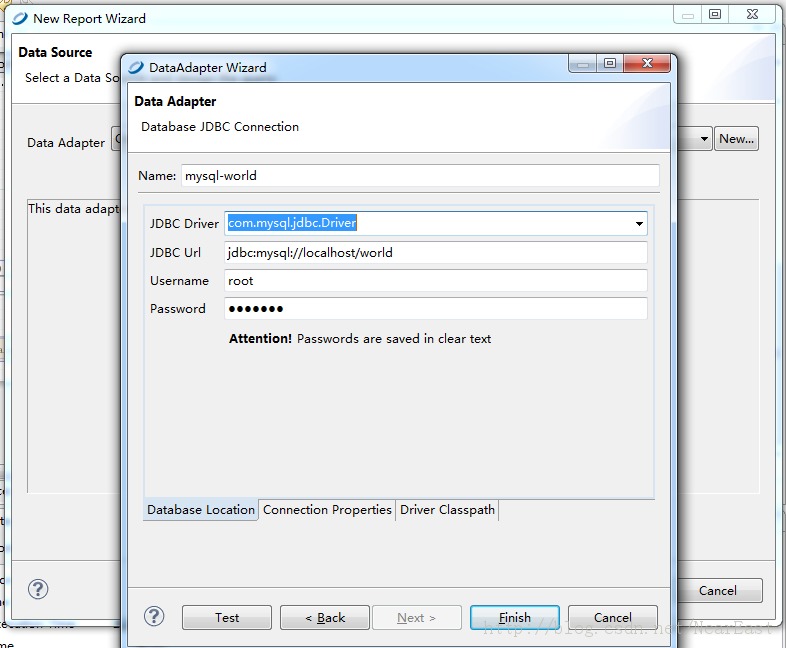
Task: Click the 'Data Adapter' heading in wizard
Action: click(175, 101)
